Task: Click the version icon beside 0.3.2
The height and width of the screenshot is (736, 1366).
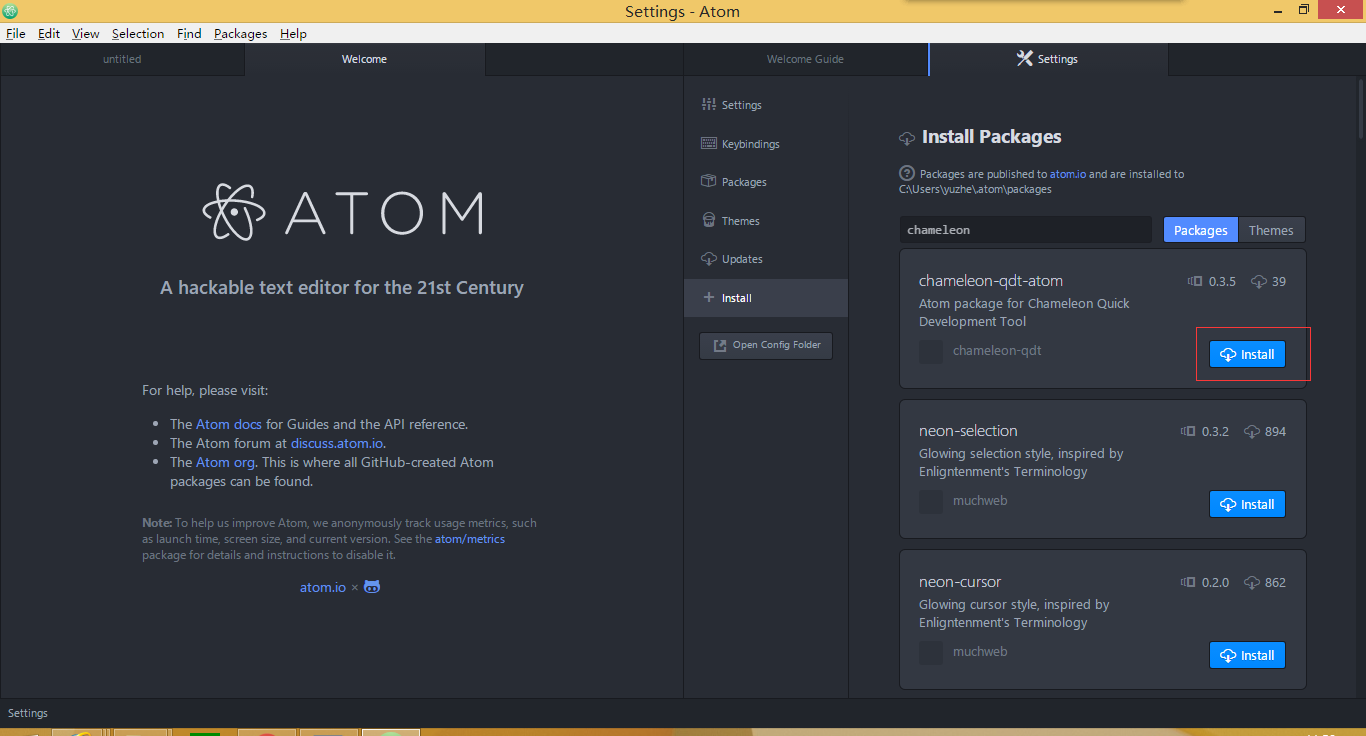Action: [x=1188, y=432]
